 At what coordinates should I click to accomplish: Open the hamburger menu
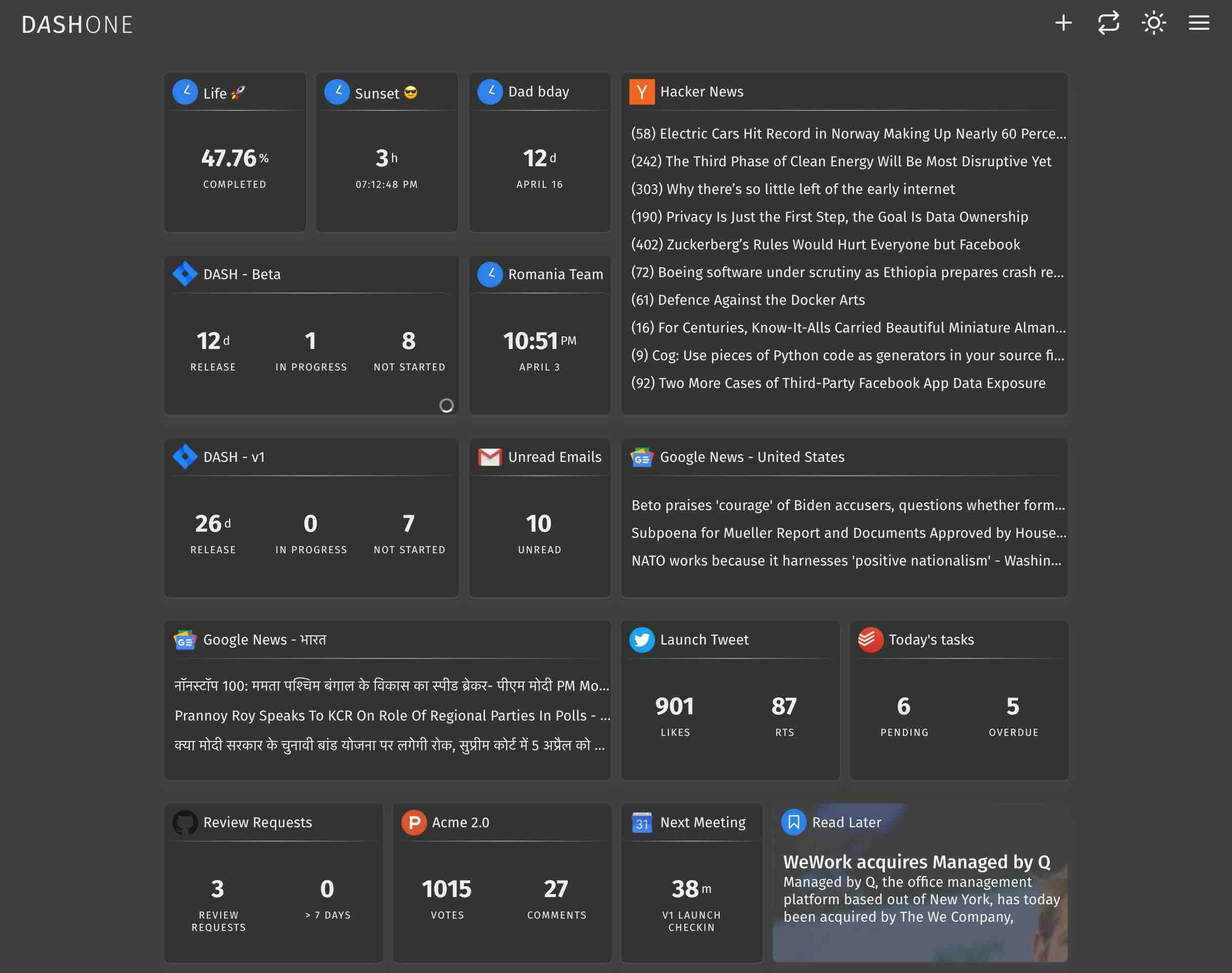[1199, 24]
